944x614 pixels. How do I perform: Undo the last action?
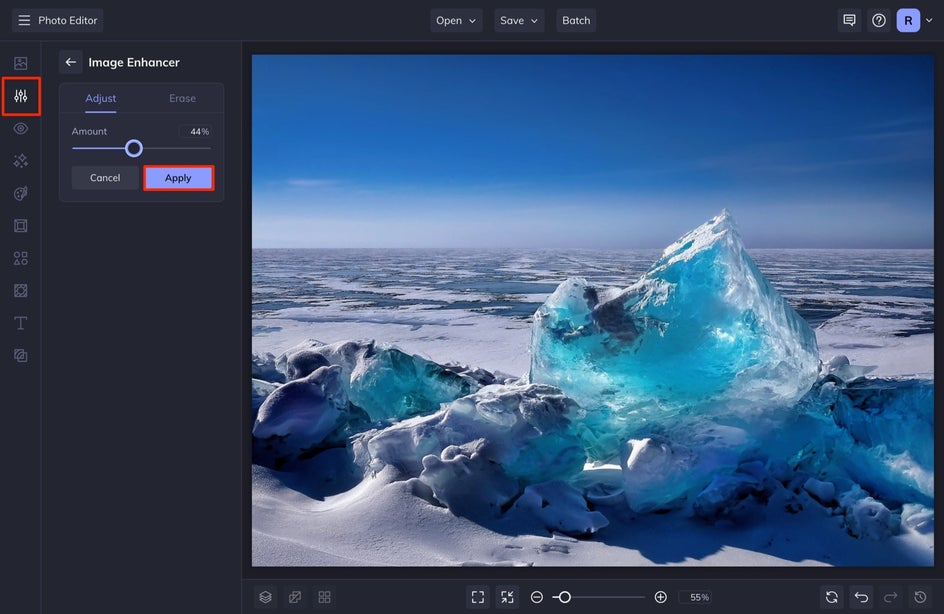(x=862, y=597)
